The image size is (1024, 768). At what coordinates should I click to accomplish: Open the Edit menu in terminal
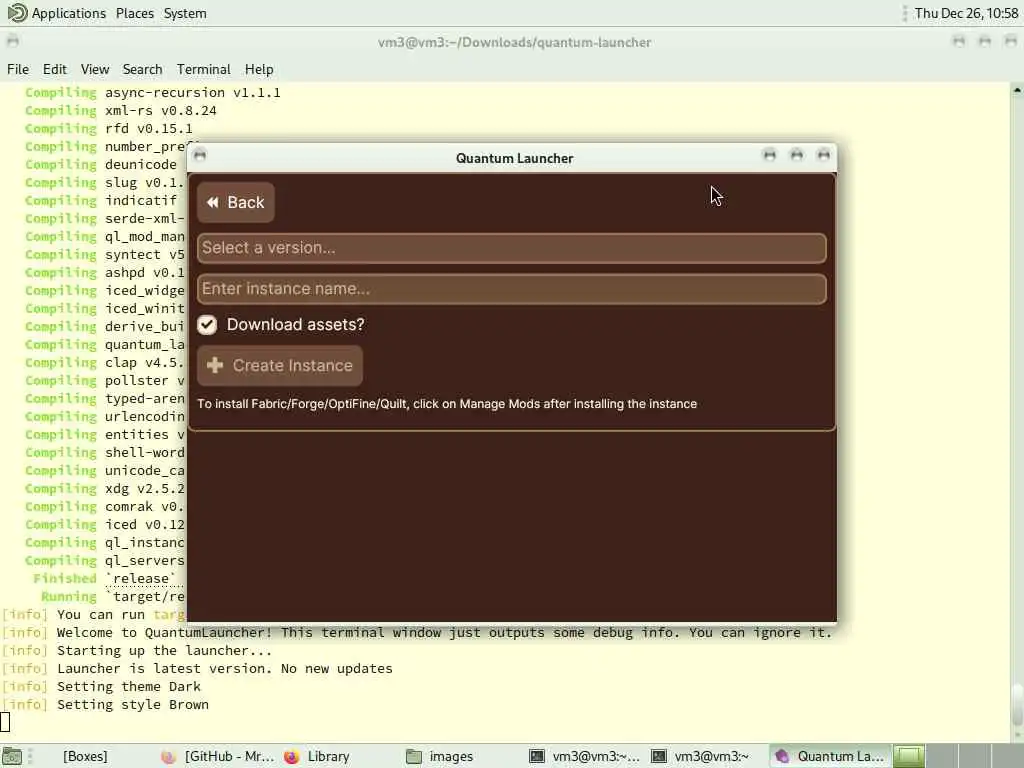pyautogui.click(x=55, y=69)
